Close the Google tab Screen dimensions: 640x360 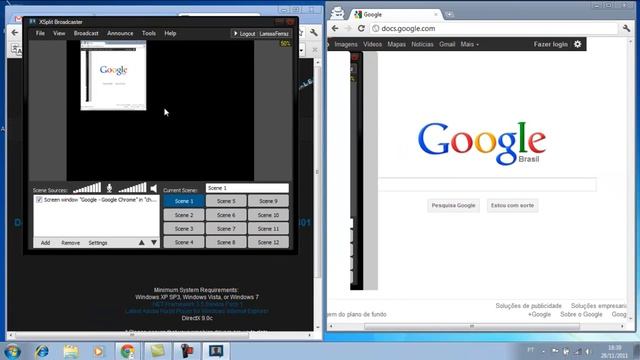pos(436,14)
